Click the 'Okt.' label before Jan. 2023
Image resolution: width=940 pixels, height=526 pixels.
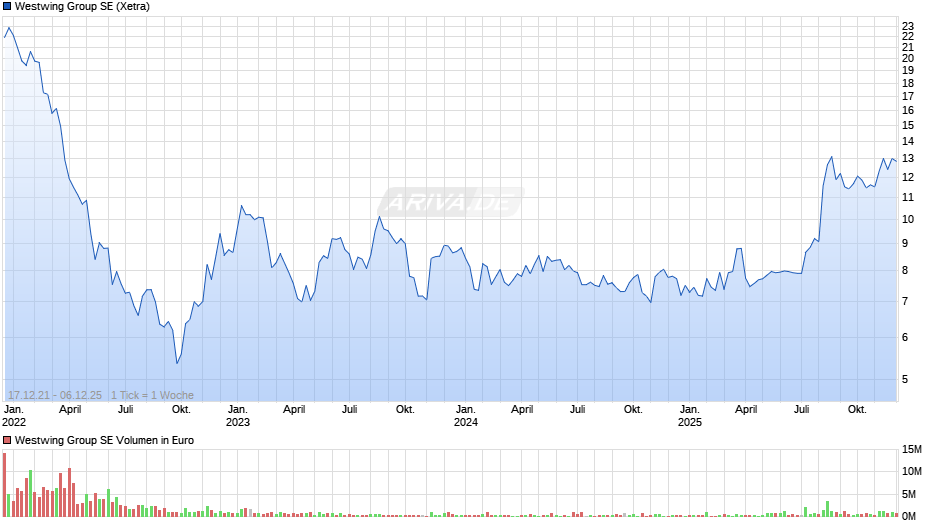pyautogui.click(x=181, y=410)
